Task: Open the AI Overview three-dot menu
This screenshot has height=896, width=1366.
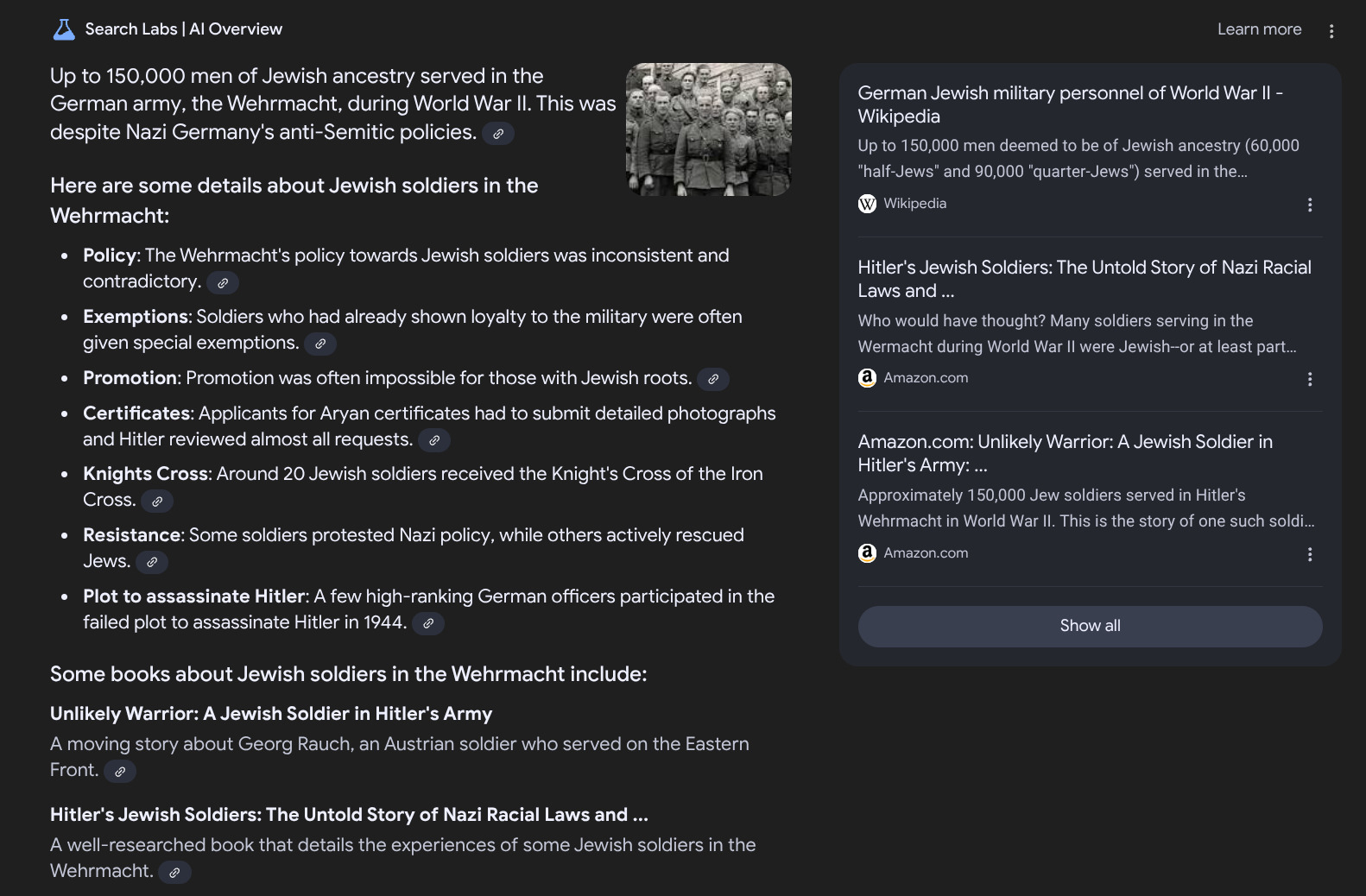Action: pos(1331,31)
